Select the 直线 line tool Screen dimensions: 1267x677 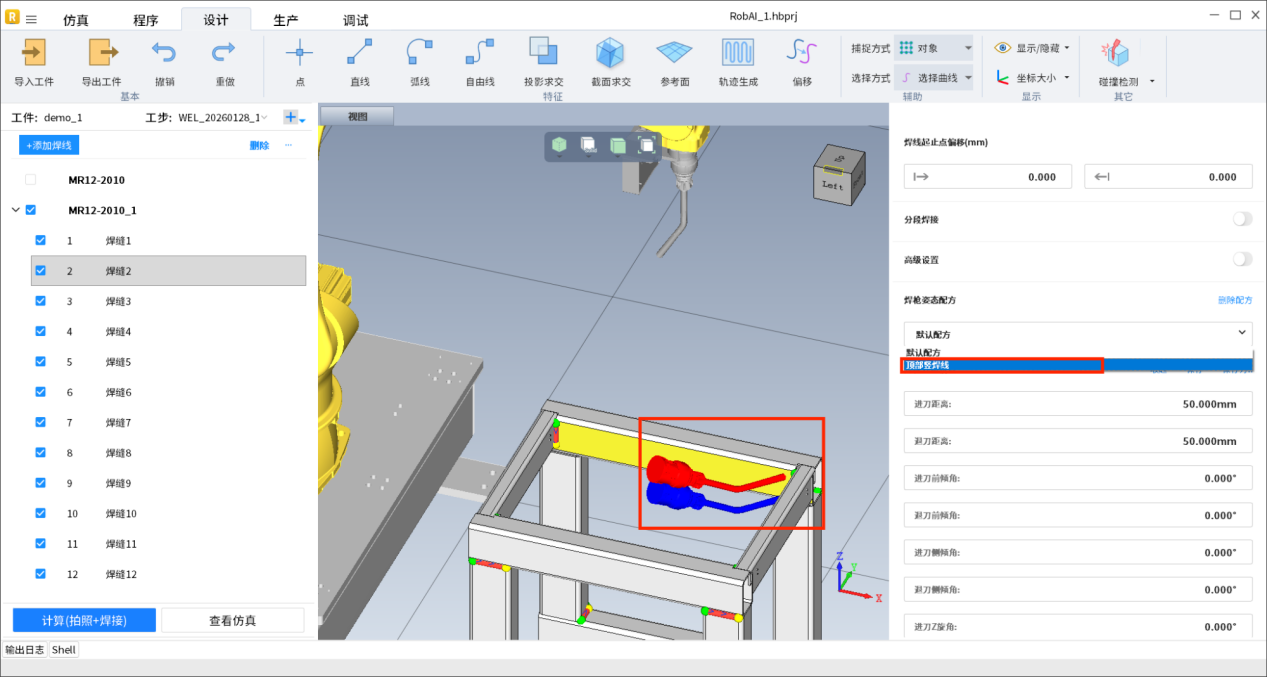[360, 53]
